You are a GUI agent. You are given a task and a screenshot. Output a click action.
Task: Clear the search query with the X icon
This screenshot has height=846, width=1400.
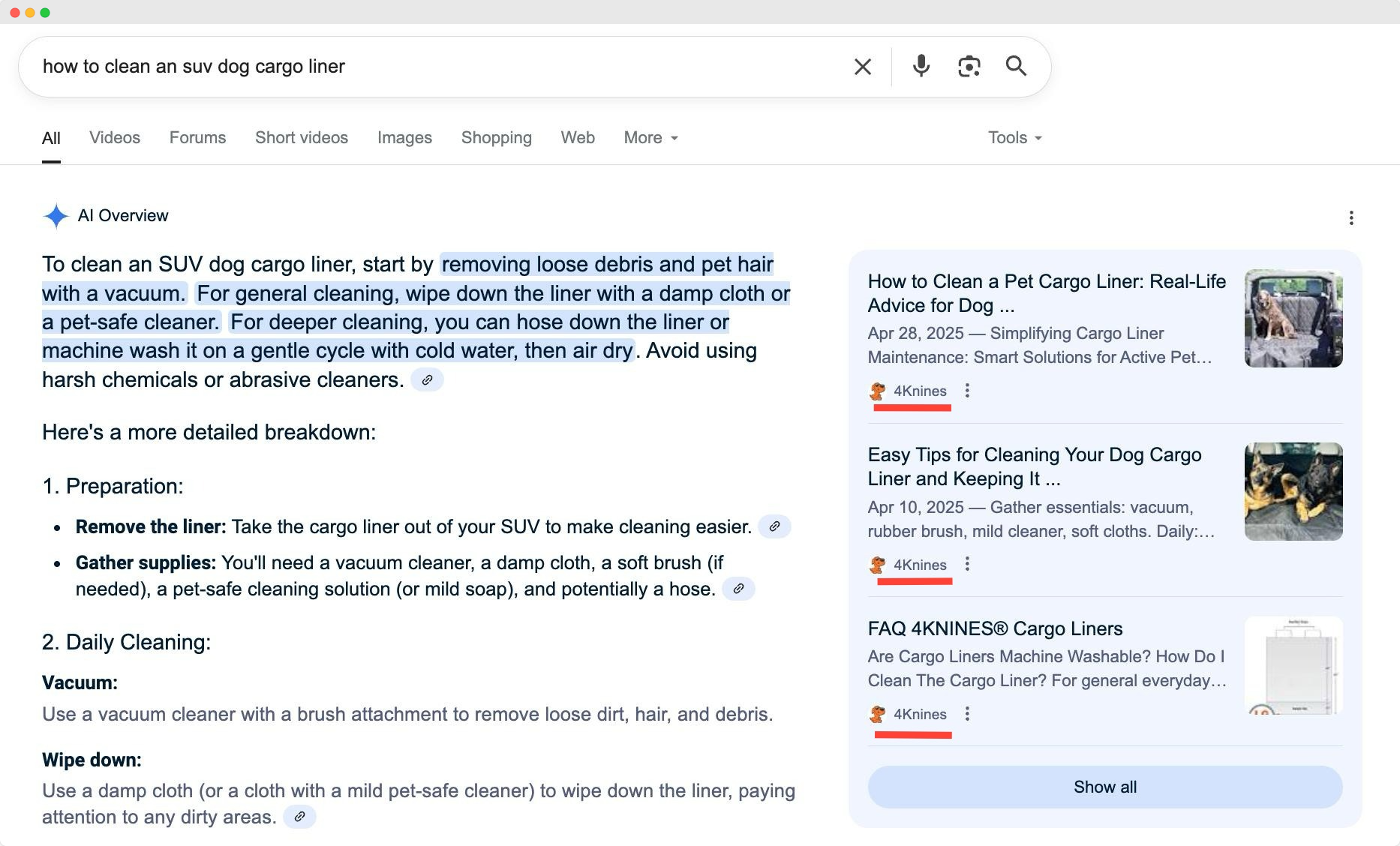point(863,67)
